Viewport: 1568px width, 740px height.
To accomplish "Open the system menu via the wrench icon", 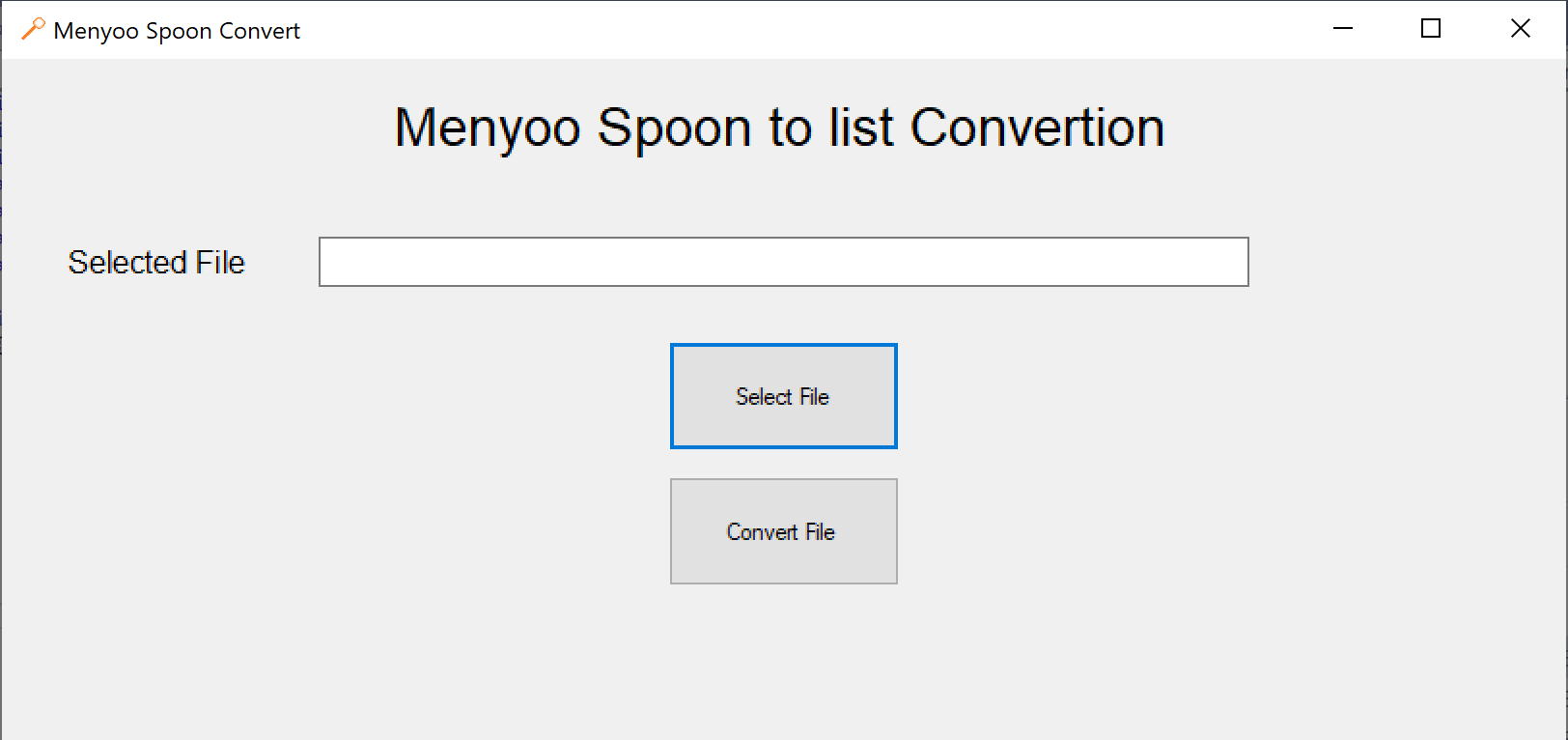I will point(33,29).
